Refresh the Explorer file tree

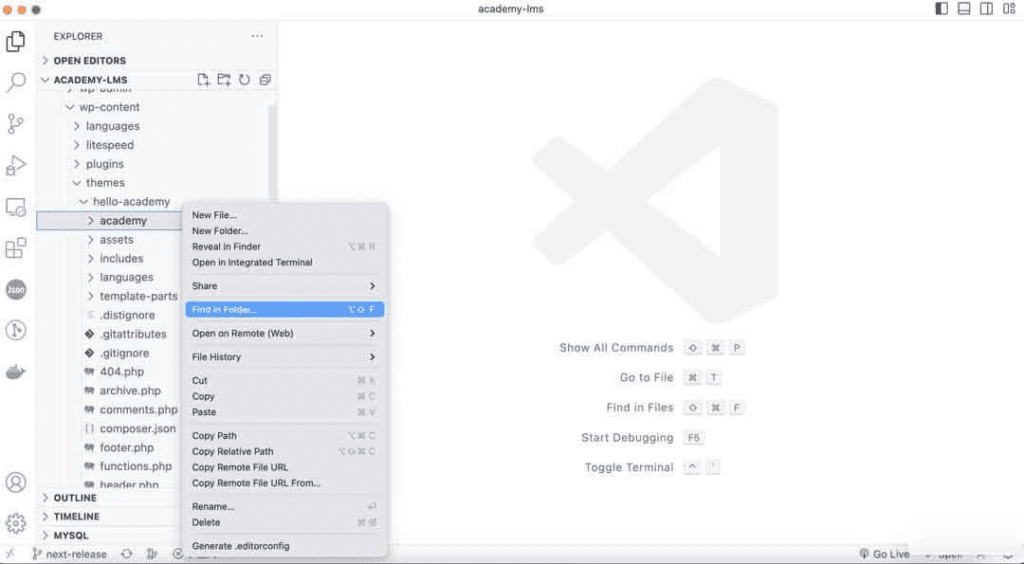coord(244,80)
